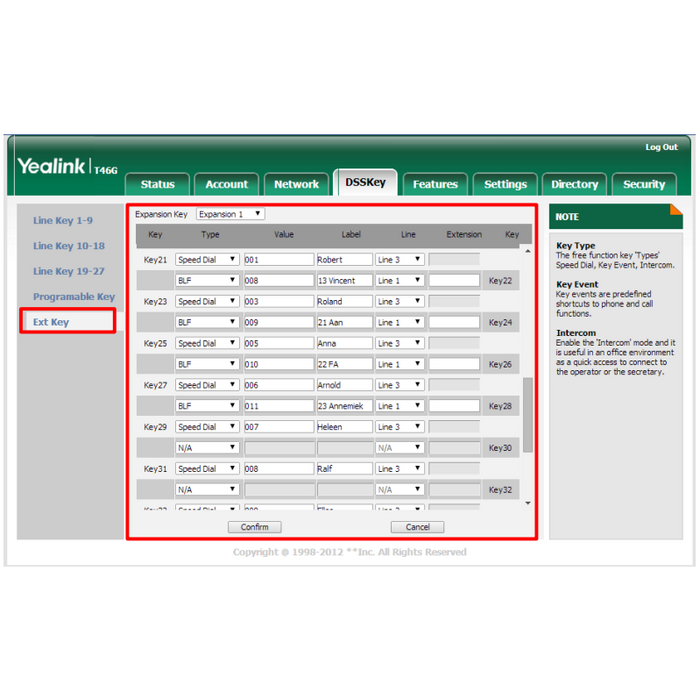700x700 pixels.
Task: Select the Directory tab
Action: click(x=574, y=184)
